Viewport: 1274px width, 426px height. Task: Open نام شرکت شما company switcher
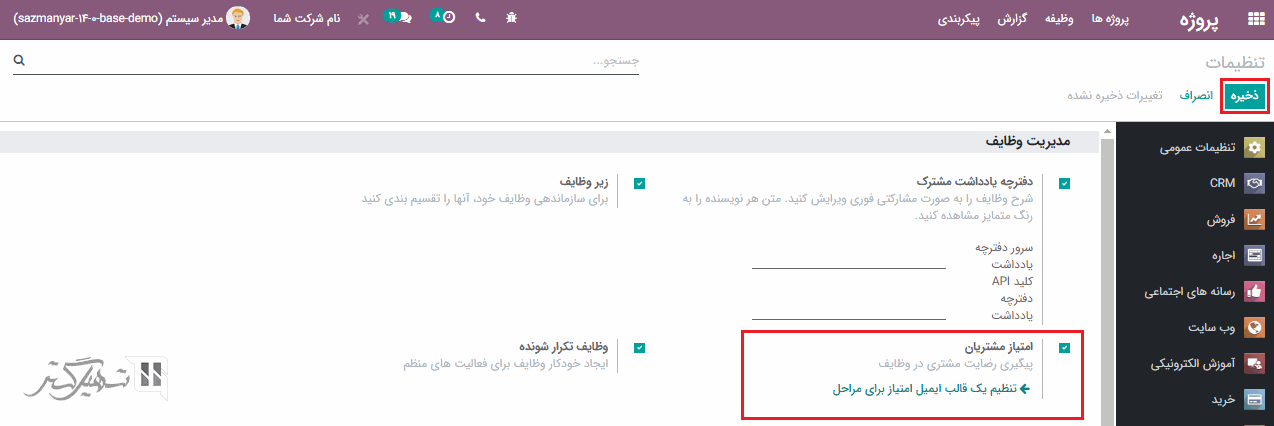tap(307, 19)
